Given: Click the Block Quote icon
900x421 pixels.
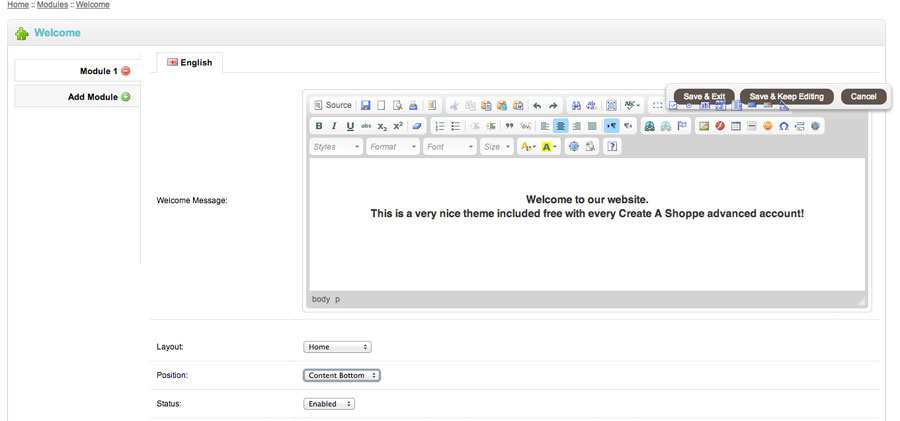Looking at the screenshot, I should (509, 126).
